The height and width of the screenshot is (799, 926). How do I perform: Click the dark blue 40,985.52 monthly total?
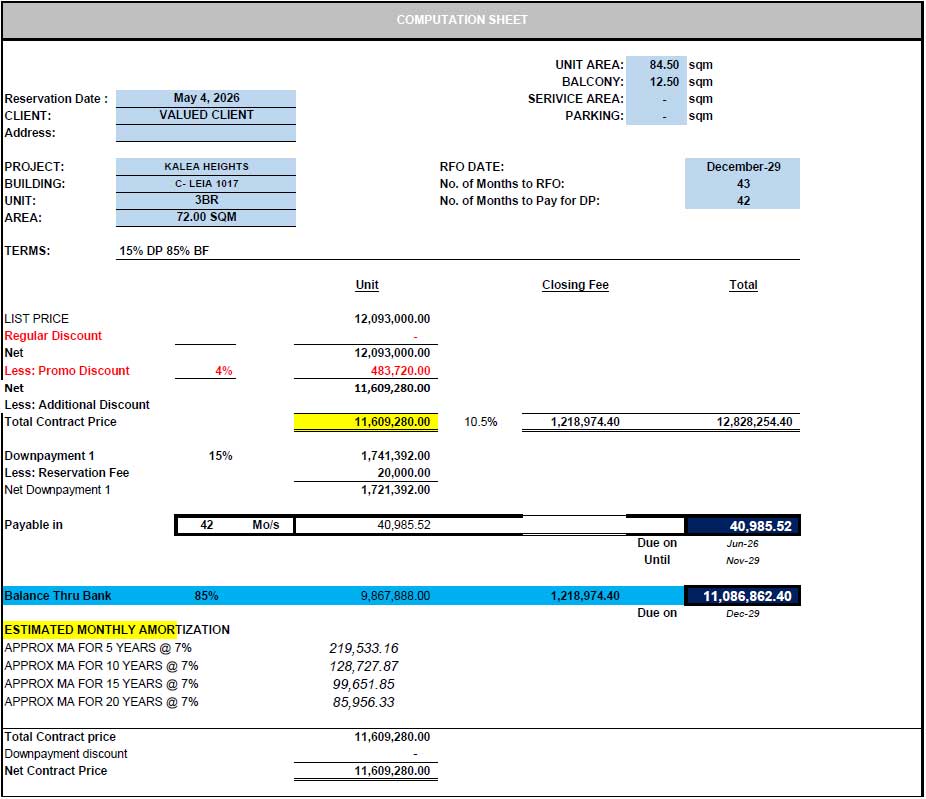tap(742, 526)
